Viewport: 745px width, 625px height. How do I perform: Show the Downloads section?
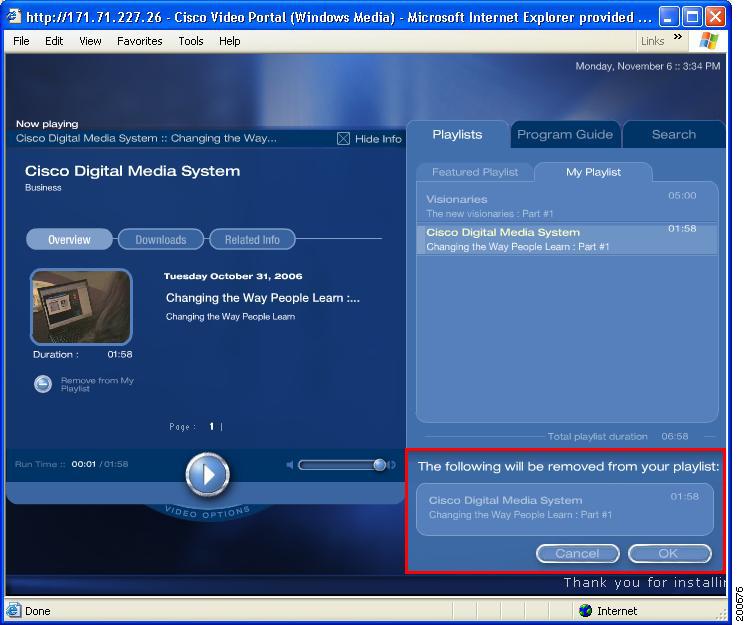(161, 240)
